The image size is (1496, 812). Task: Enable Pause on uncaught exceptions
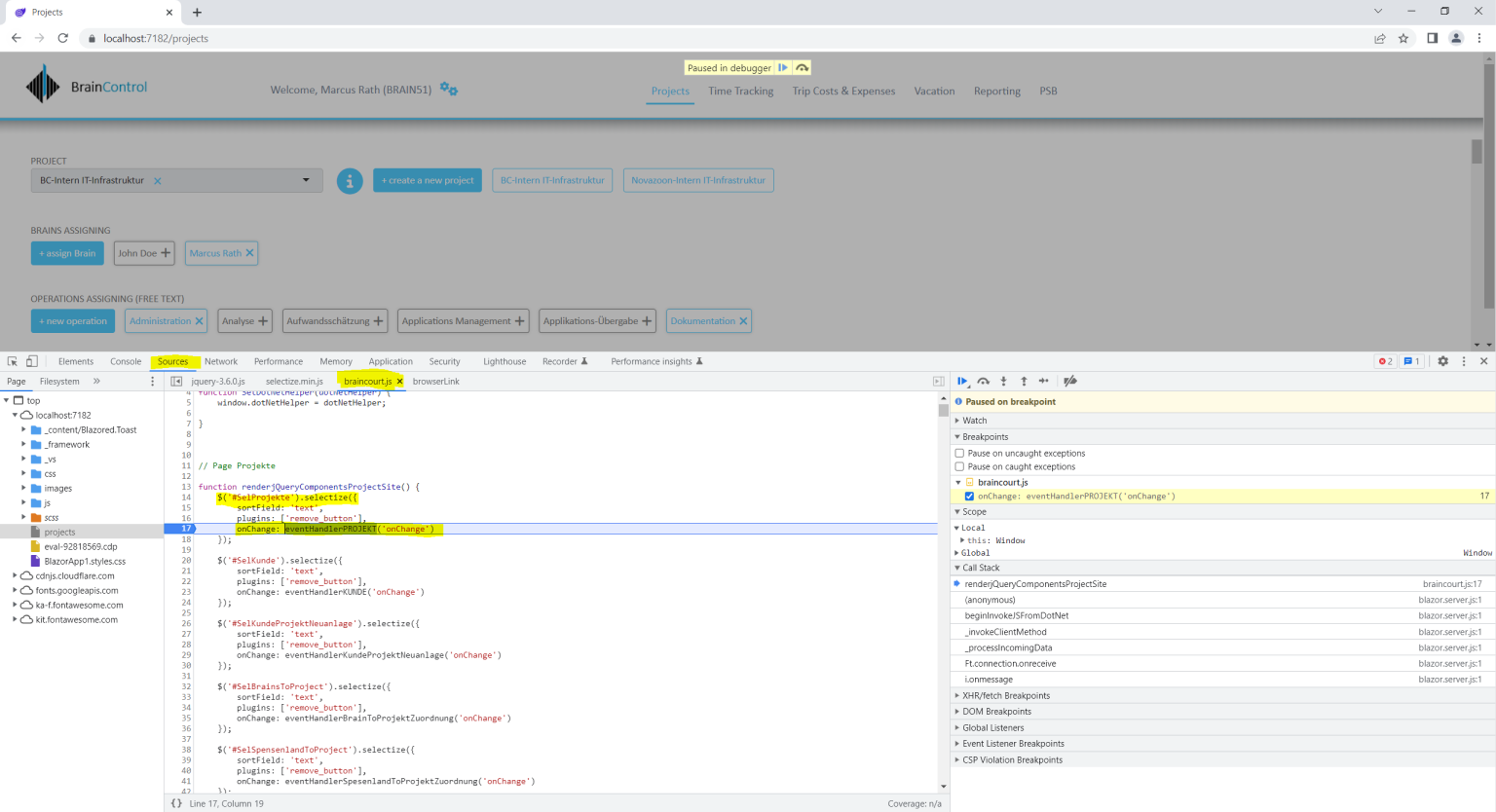[x=959, y=453]
